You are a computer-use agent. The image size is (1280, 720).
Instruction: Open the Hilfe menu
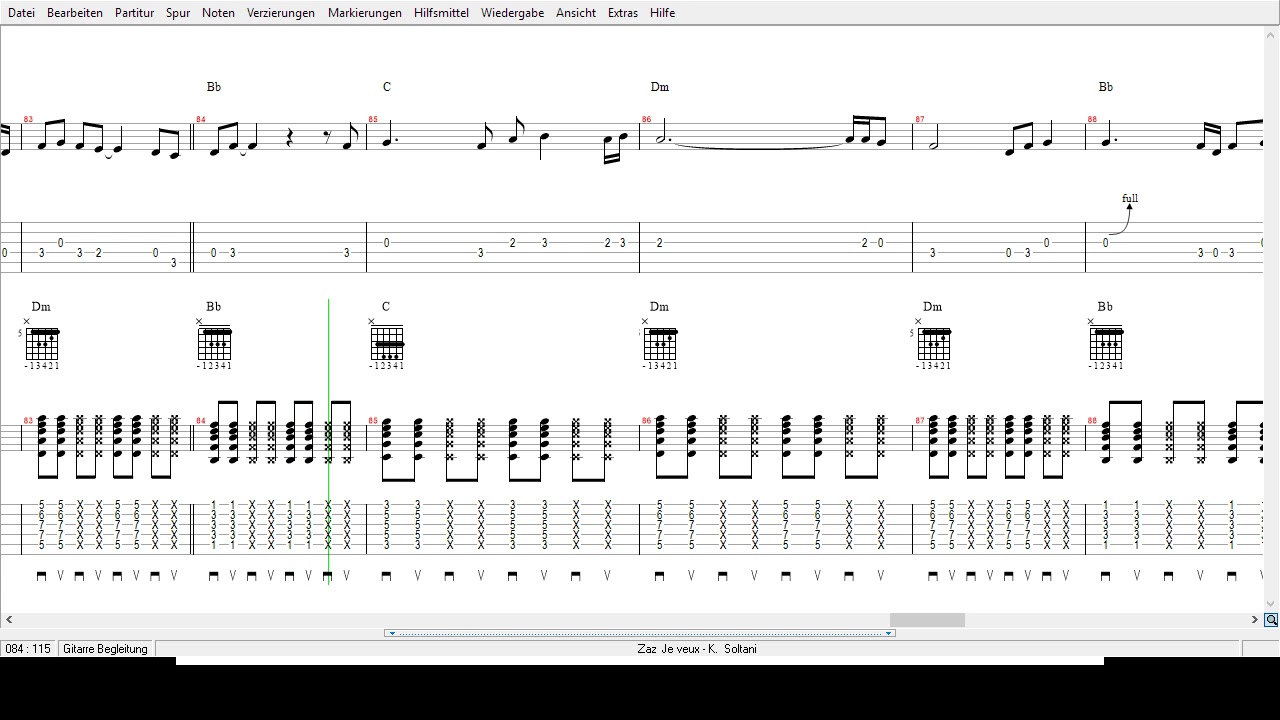[x=662, y=13]
